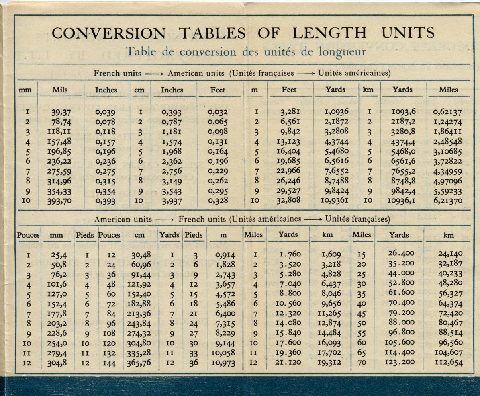Select the 'Pouces' header in the first bottom-table column
Viewport: 480px width, 396px height.
(x=28, y=235)
